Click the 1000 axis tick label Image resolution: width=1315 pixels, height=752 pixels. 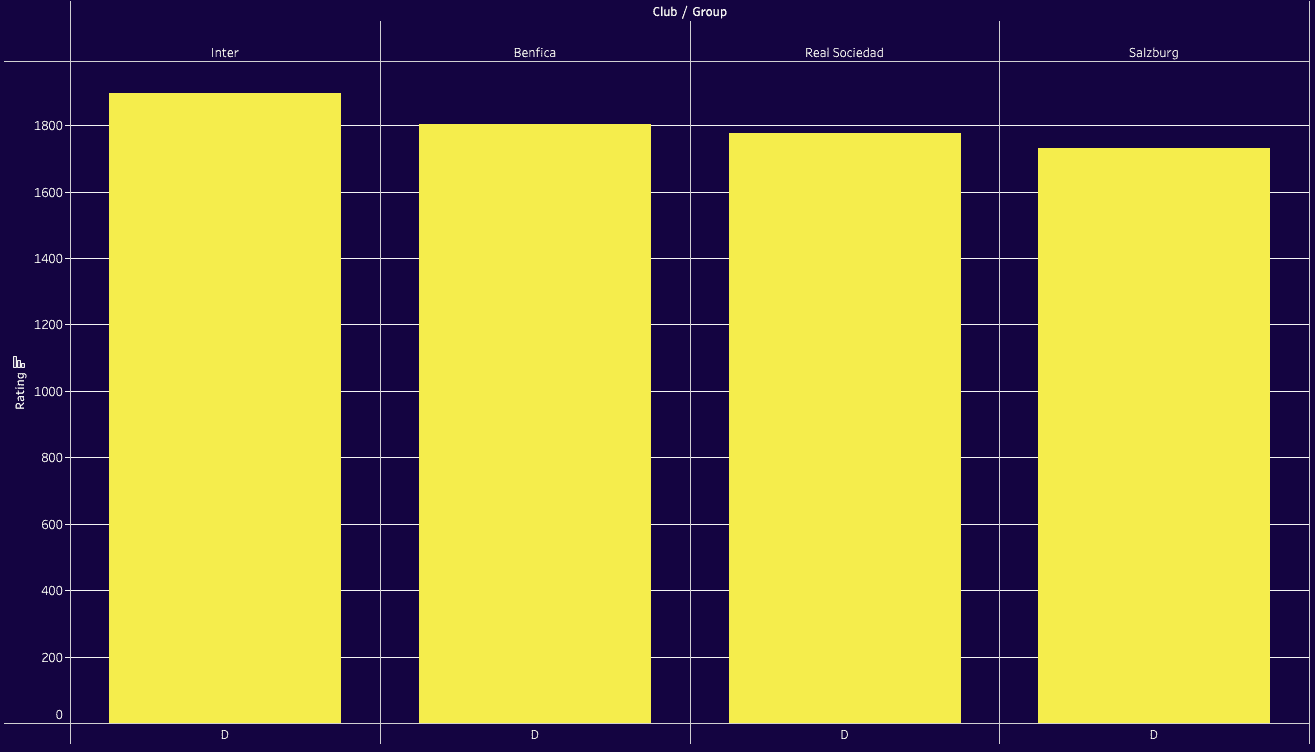coord(48,392)
